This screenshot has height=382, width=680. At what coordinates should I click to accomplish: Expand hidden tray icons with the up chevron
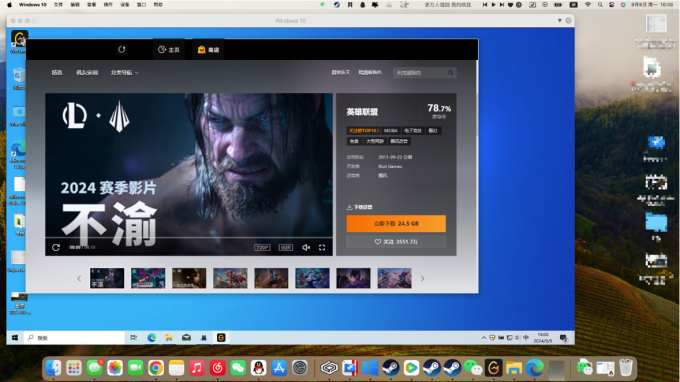484,337
